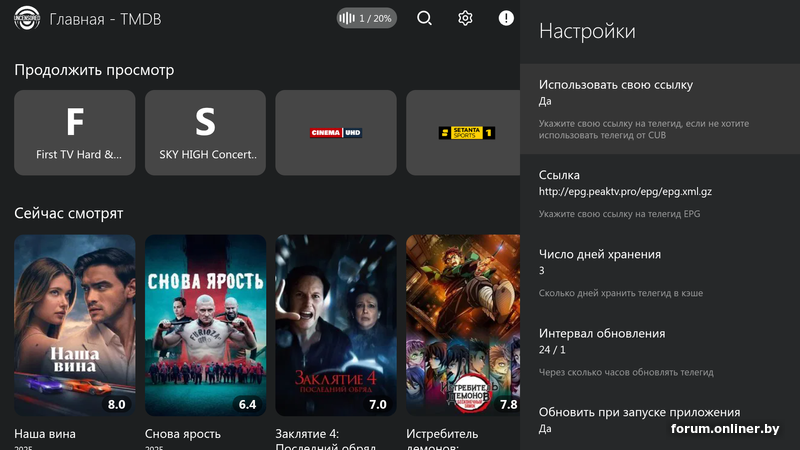Click the Uncensored logo icon
This screenshot has height=450, width=800.
(27, 18)
